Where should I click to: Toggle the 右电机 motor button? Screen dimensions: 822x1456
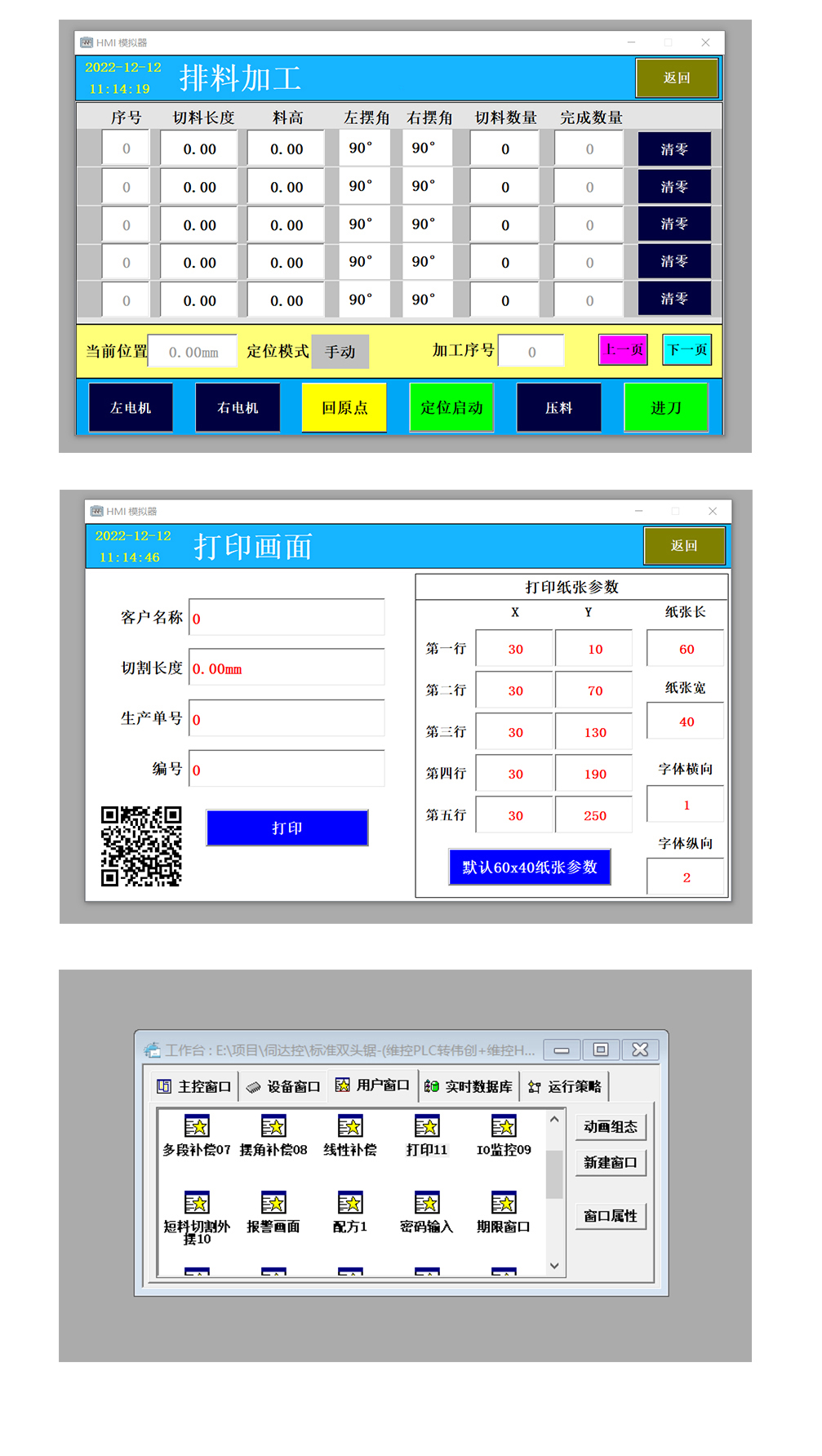pos(238,407)
